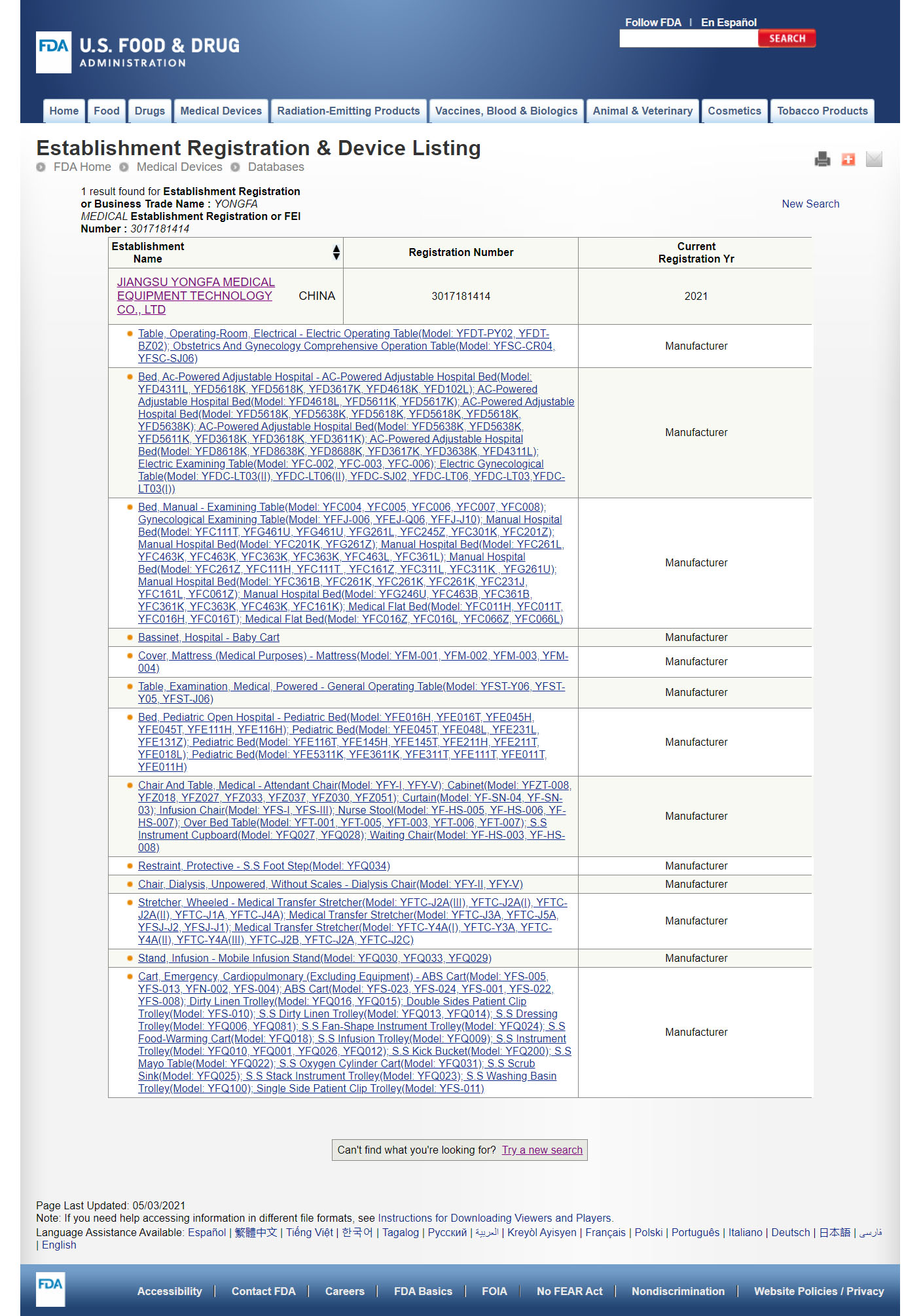Click the breadcrumb arrow before FDA Home
921x1316 pixels.
(41, 167)
